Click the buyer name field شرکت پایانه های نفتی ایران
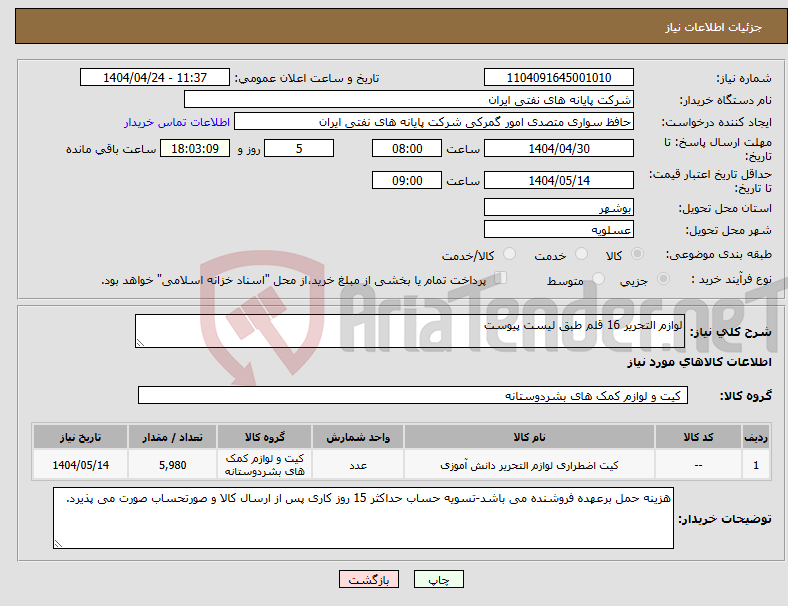The height and width of the screenshot is (606, 788). [409, 99]
